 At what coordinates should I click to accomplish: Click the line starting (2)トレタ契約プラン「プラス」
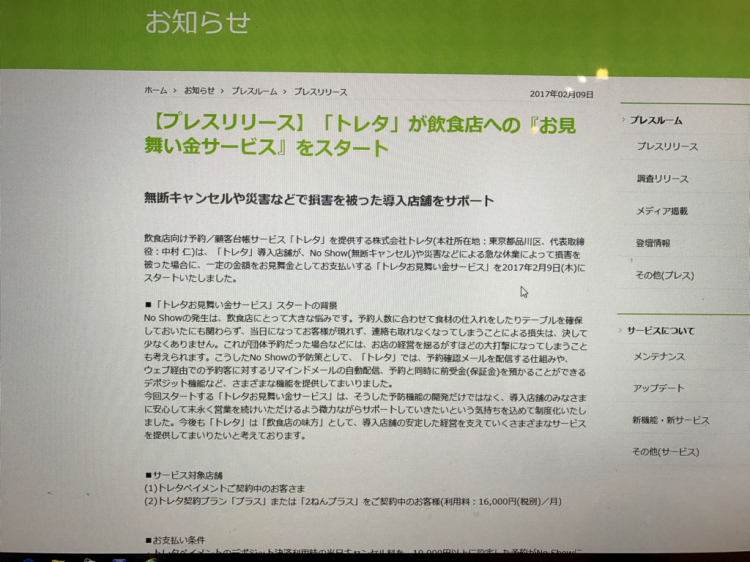click(x=353, y=502)
